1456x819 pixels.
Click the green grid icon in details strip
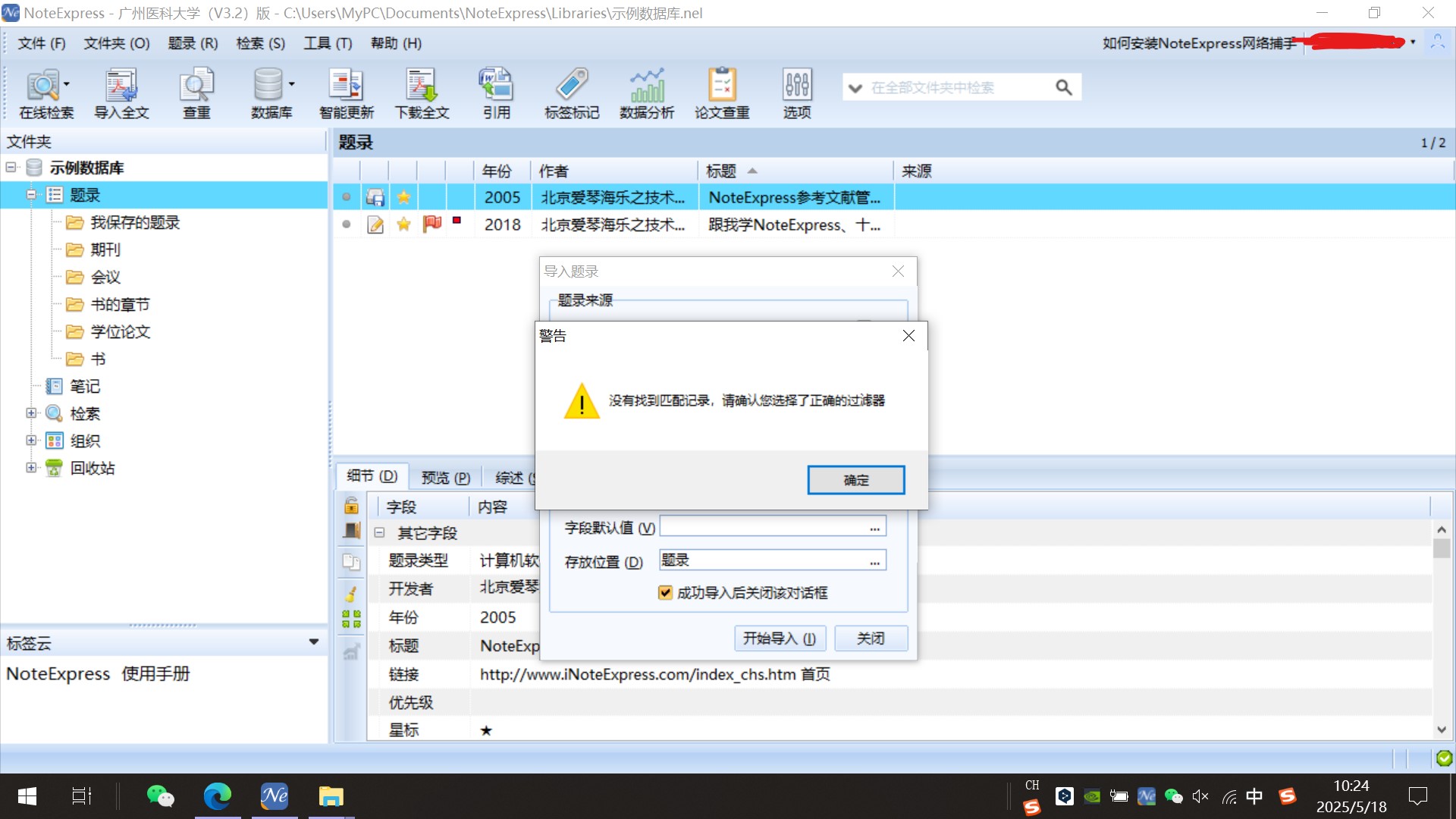click(x=351, y=620)
